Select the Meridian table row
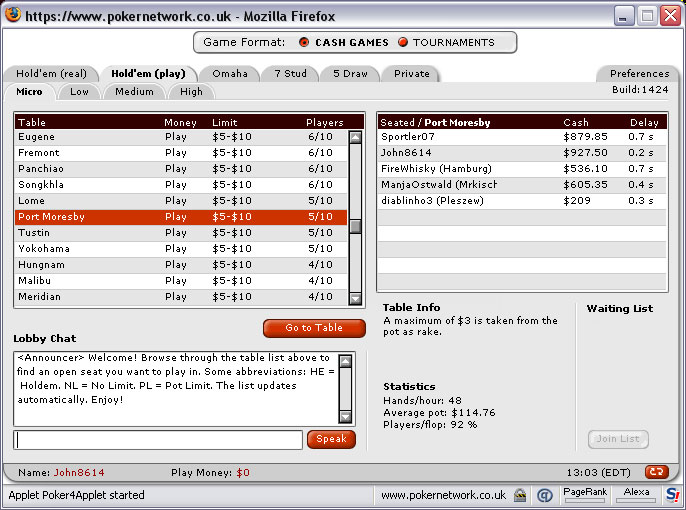 [182, 297]
